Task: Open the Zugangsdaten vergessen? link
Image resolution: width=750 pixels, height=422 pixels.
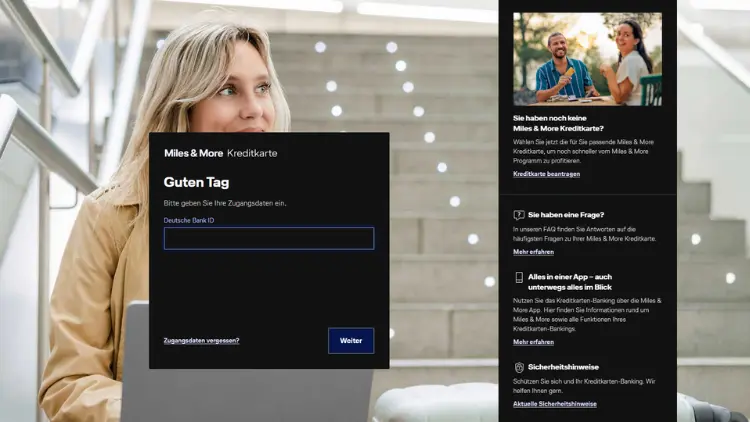Action: pyautogui.click(x=201, y=341)
